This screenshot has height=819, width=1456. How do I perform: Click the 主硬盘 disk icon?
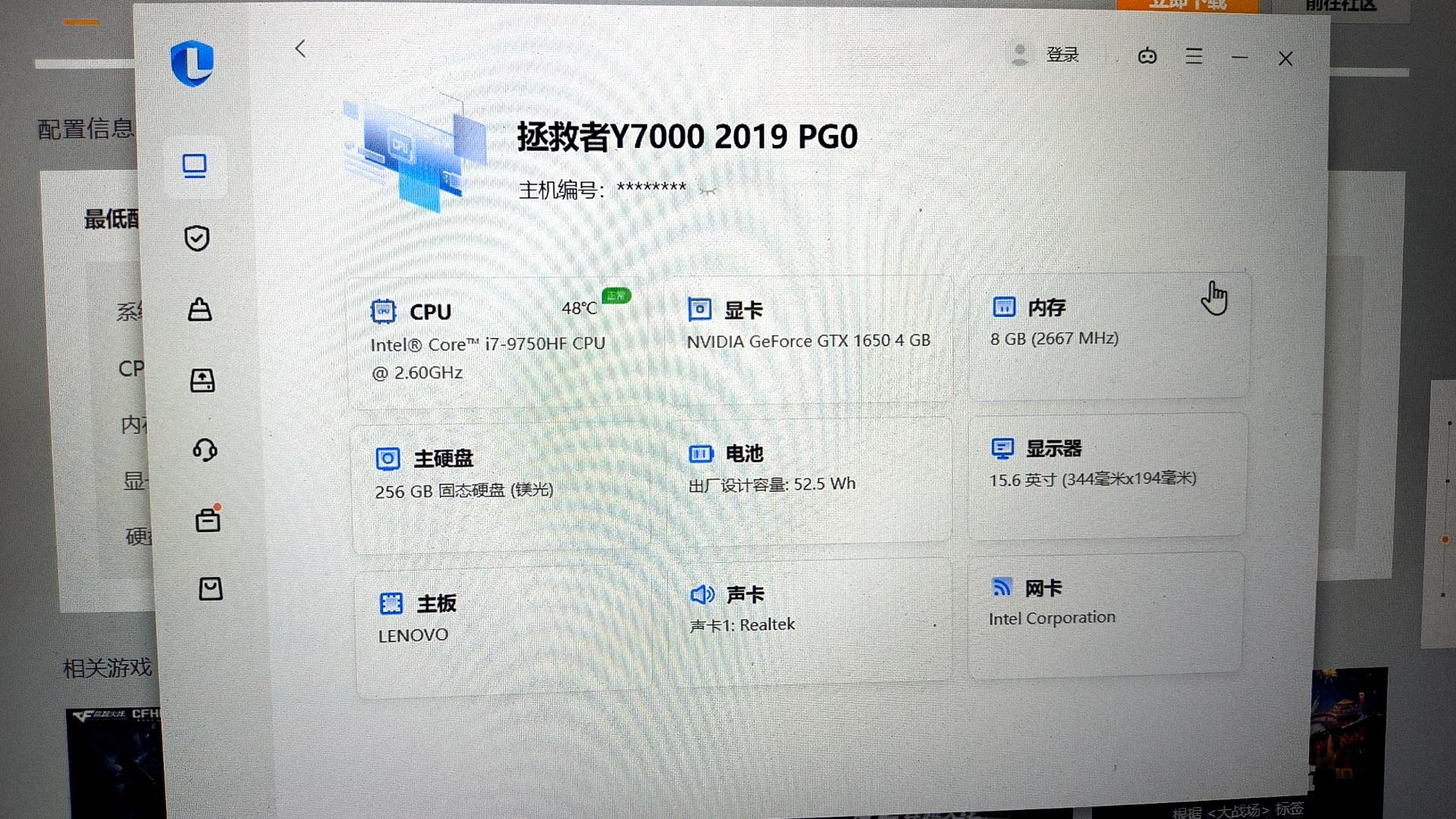point(388,459)
